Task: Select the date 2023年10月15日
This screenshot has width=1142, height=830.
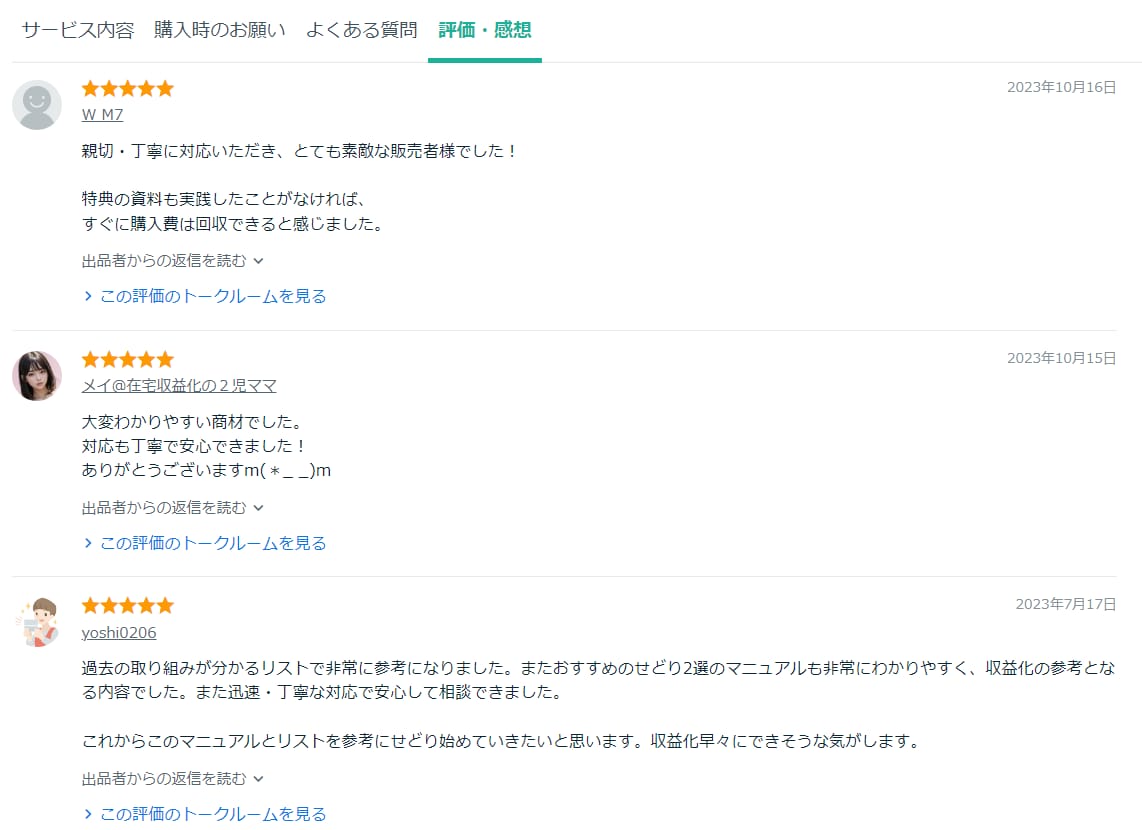Action: (1061, 358)
